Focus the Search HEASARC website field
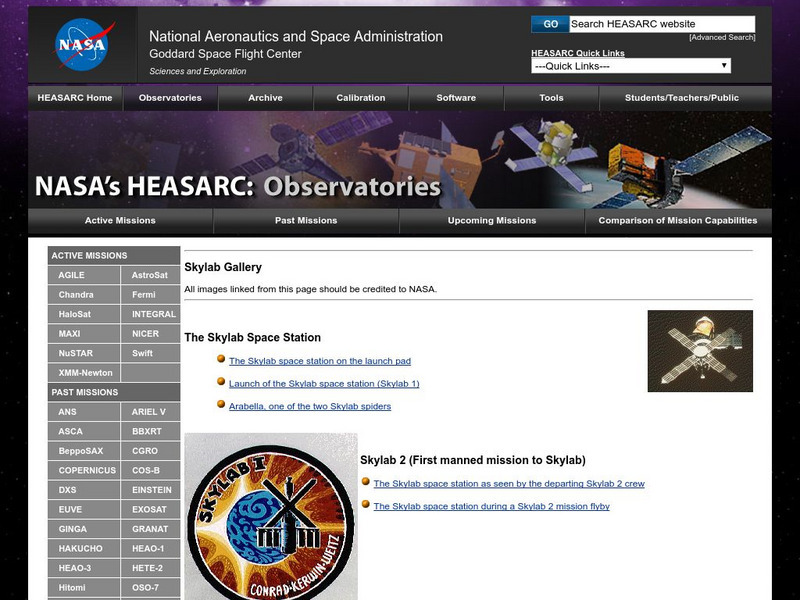The height and width of the screenshot is (600, 800). (x=662, y=24)
